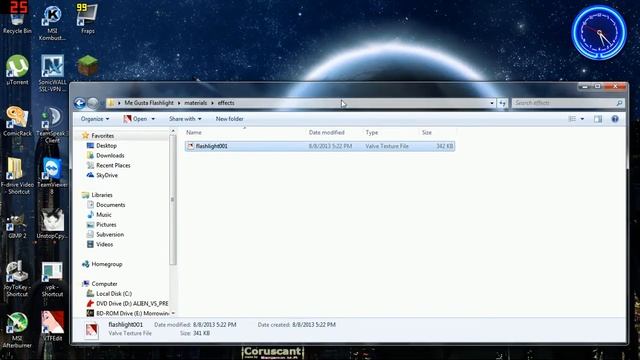Open the Subversion library
The width and height of the screenshot is (640, 360).
pos(110,235)
